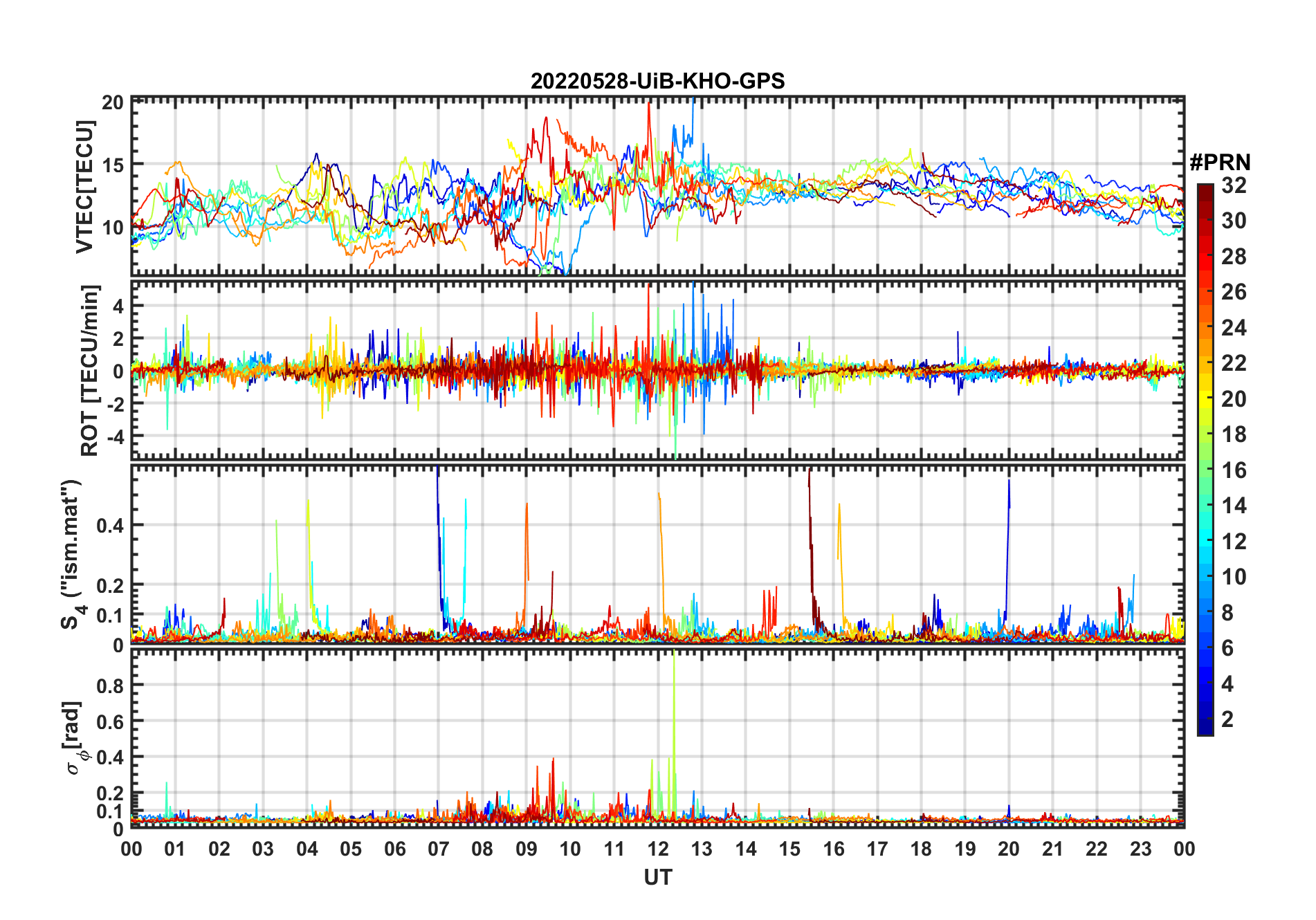
Task: Click x-axis tick label 03
Action: click(263, 849)
